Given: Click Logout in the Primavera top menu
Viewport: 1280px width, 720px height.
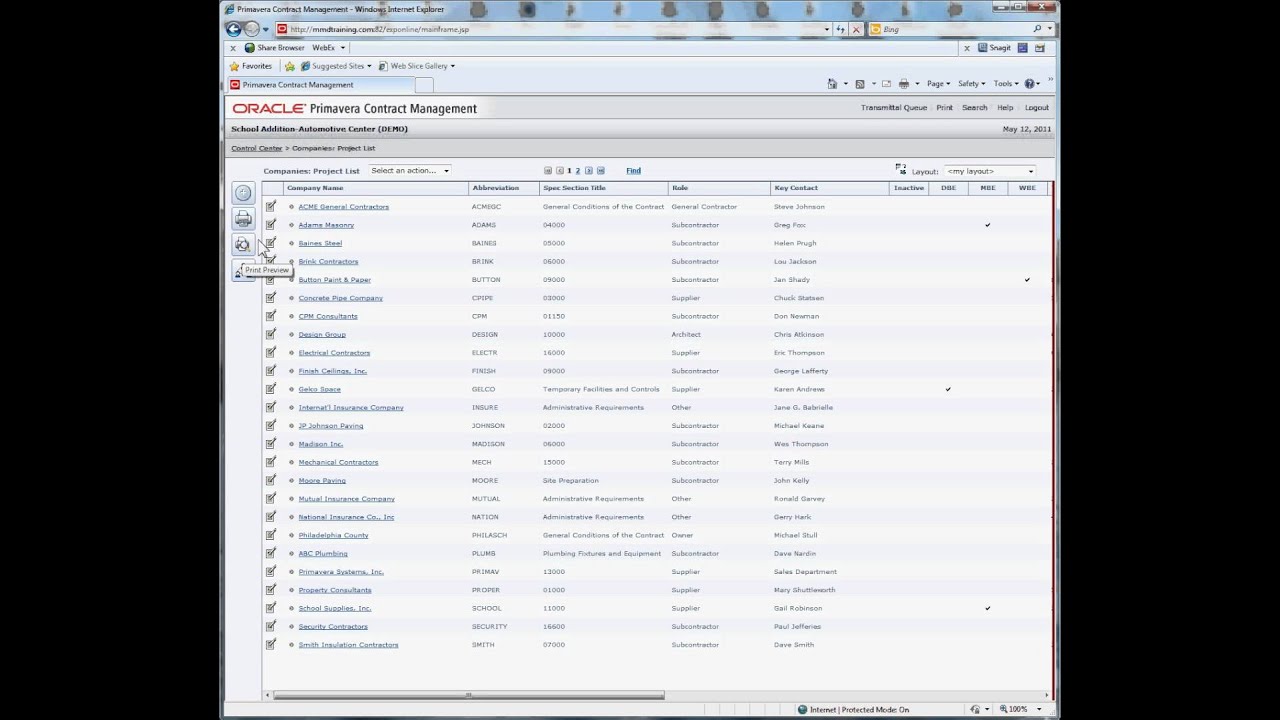Looking at the screenshot, I should [x=1037, y=108].
